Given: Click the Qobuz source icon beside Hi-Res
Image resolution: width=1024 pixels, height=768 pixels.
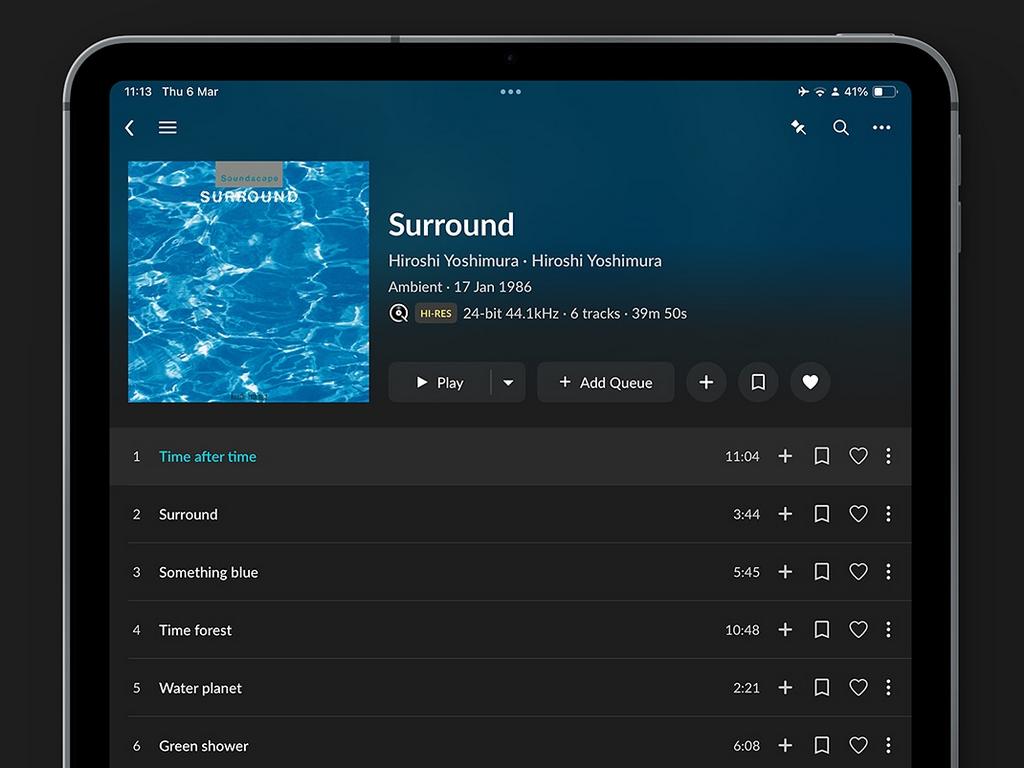Looking at the screenshot, I should point(399,313).
